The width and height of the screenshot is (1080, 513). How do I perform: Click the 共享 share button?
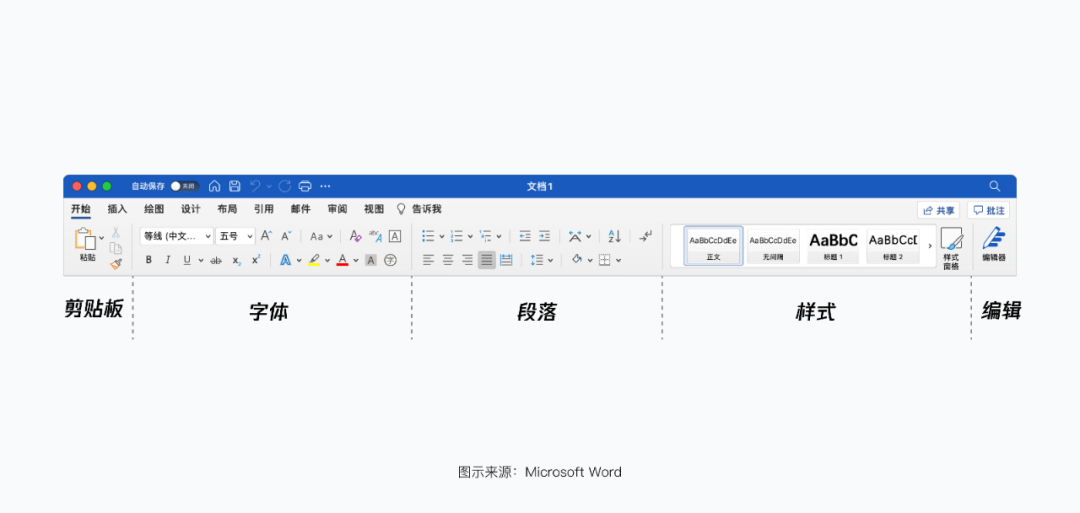[939, 210]
